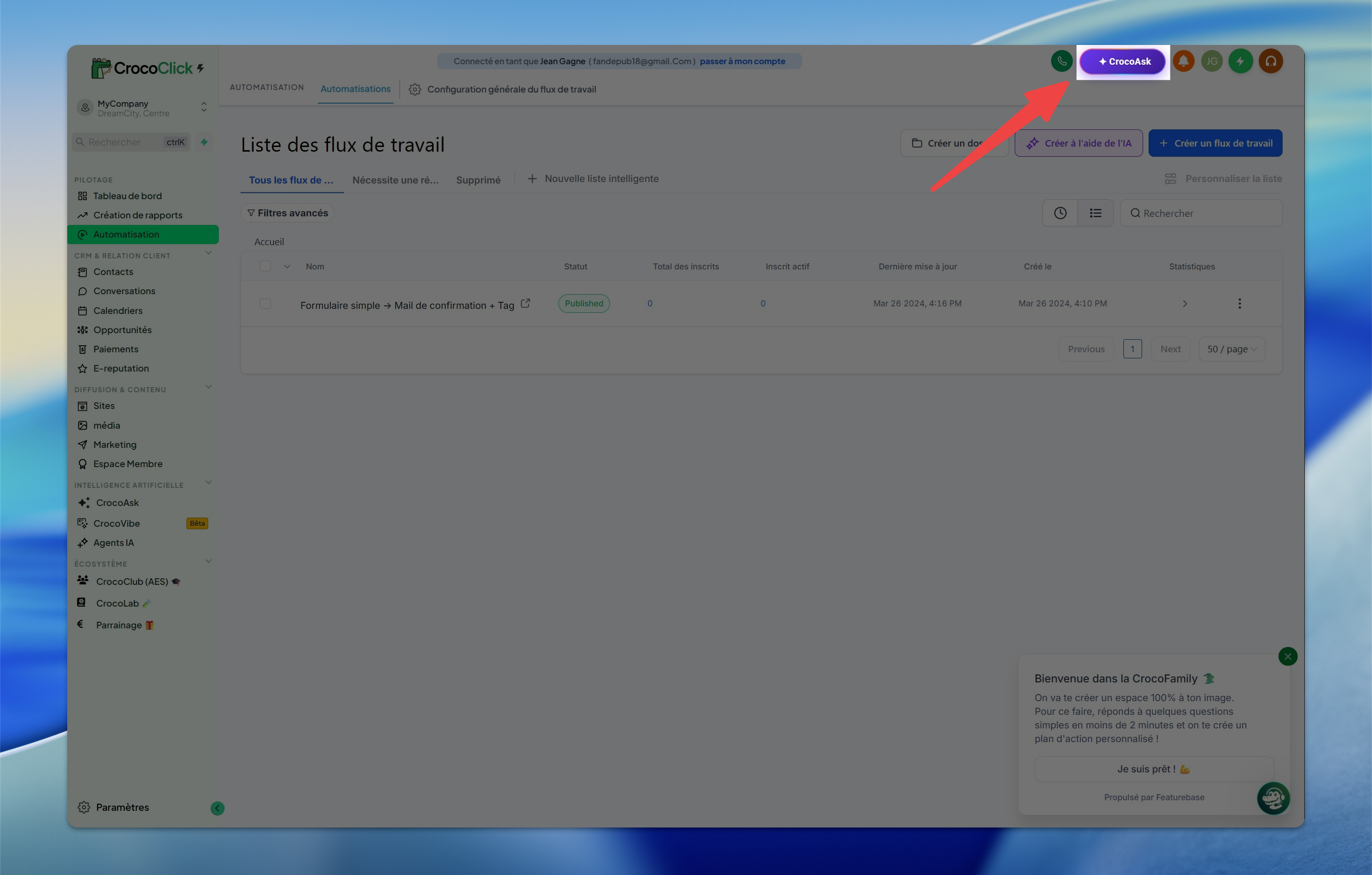Tick the select-all checkbox in table header
The width and height of the screenshot is (1372, 875).
click(x=265, y=266)
